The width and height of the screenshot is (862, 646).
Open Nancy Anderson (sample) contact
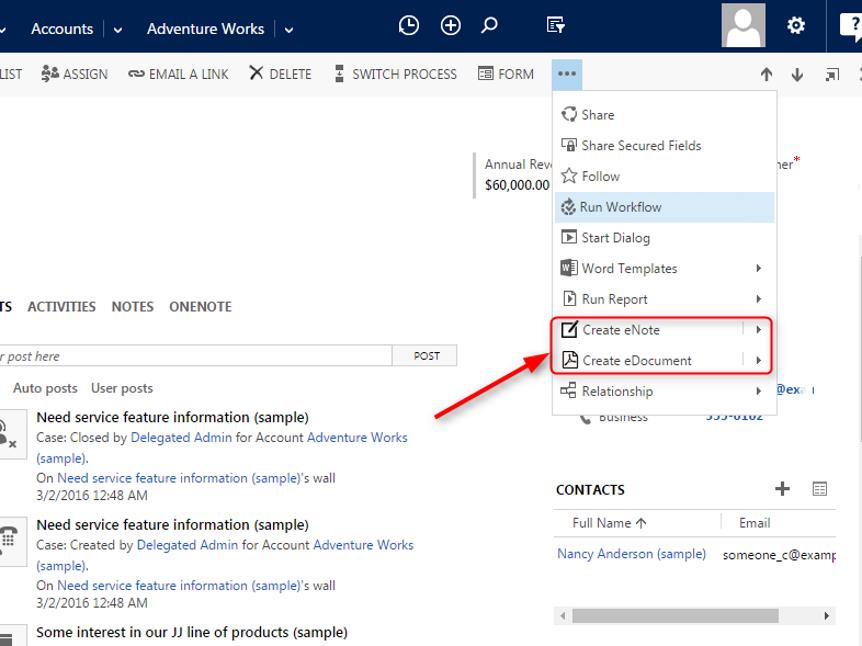tap(631, 554)
